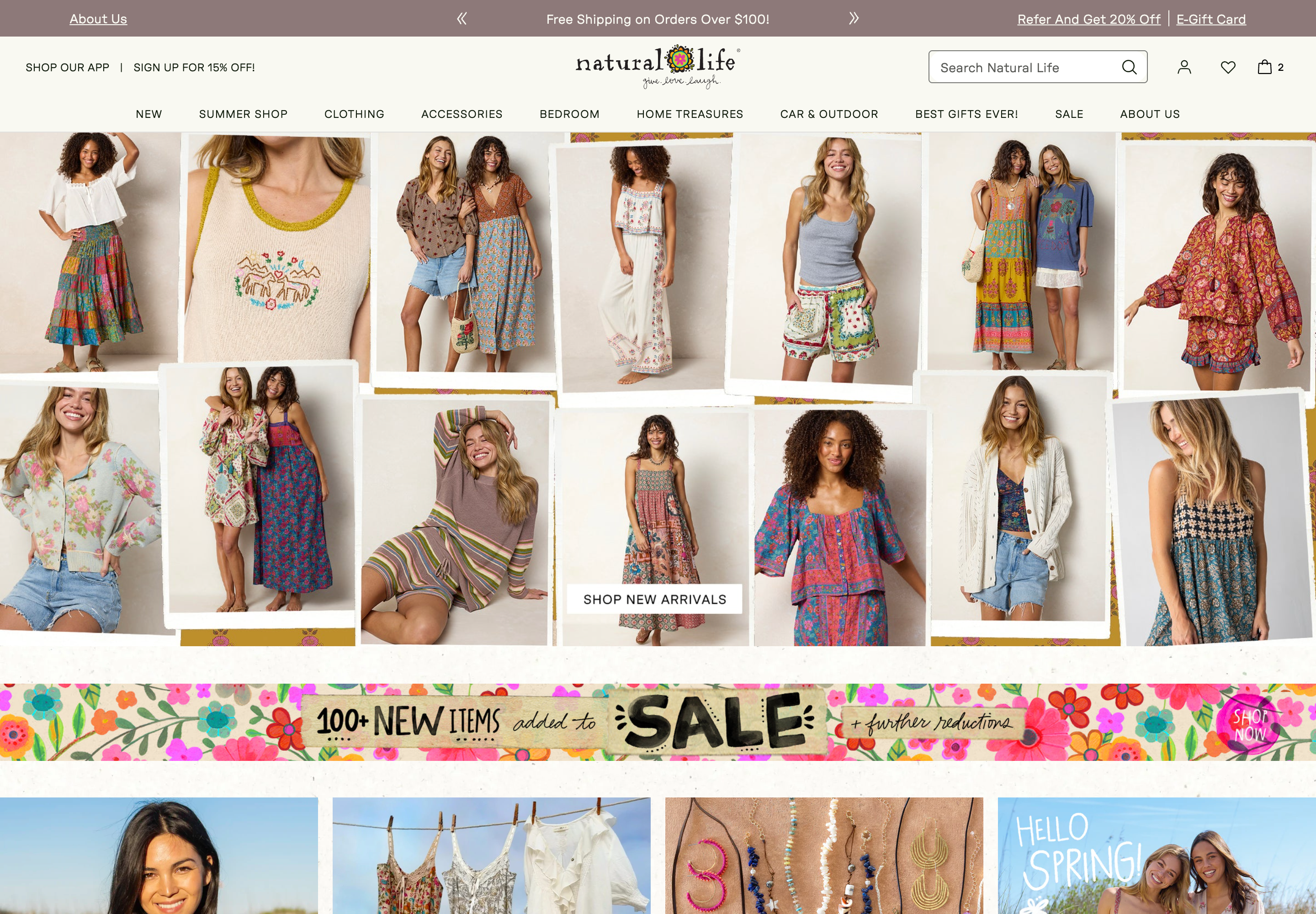Open the account profile icon
The width and height of the screenshot is (1316, 914).
[x=1183, y=68]
